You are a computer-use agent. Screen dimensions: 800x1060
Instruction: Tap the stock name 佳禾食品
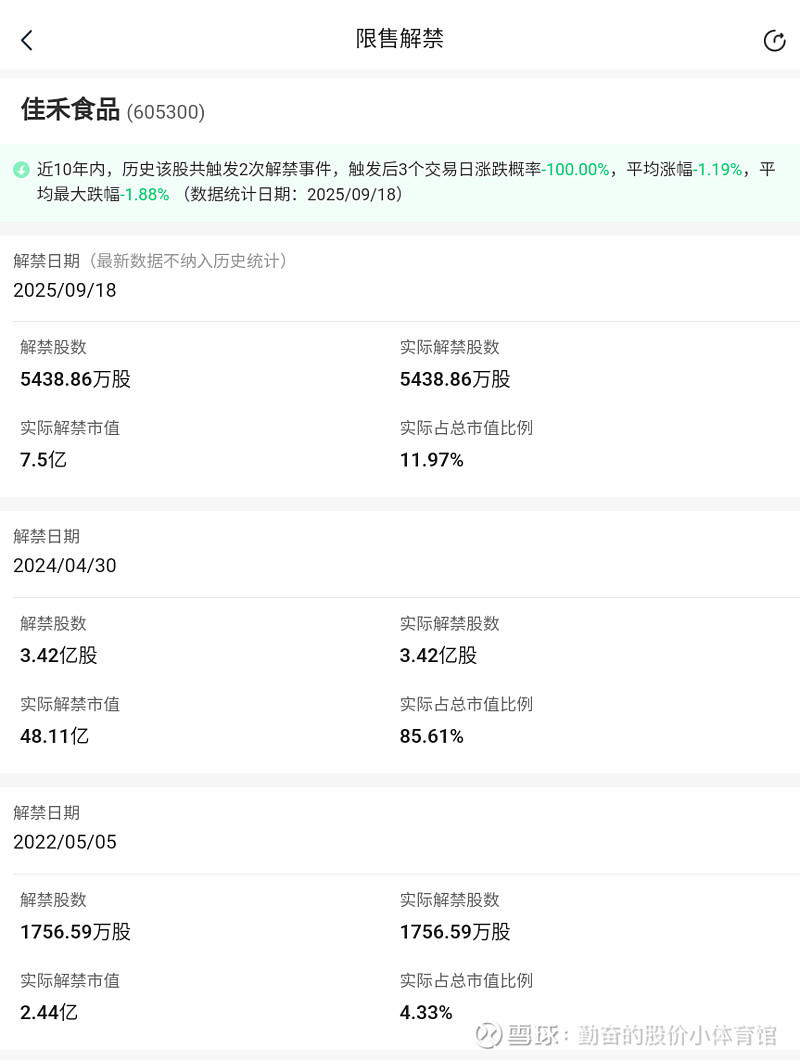pos(70,110)
